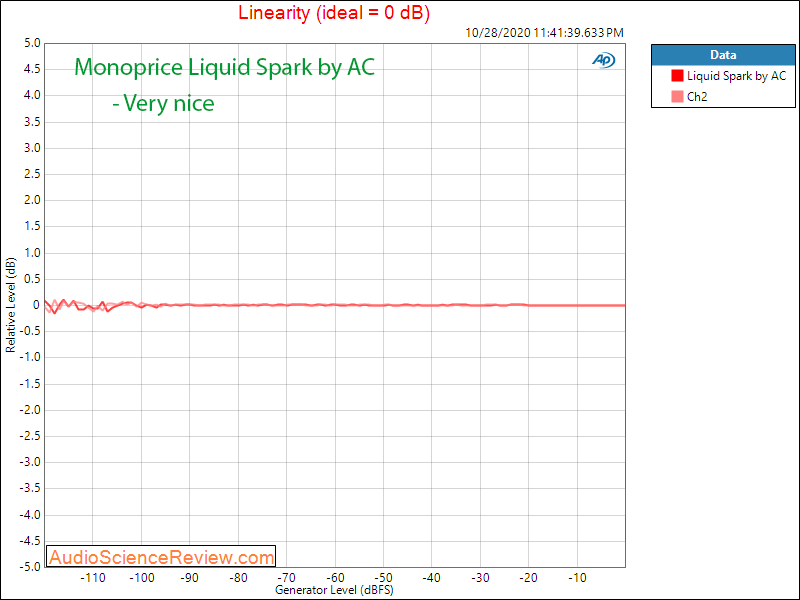Click the AP logo icon in the graph
The image size is (800, 600).
[604, 60]
